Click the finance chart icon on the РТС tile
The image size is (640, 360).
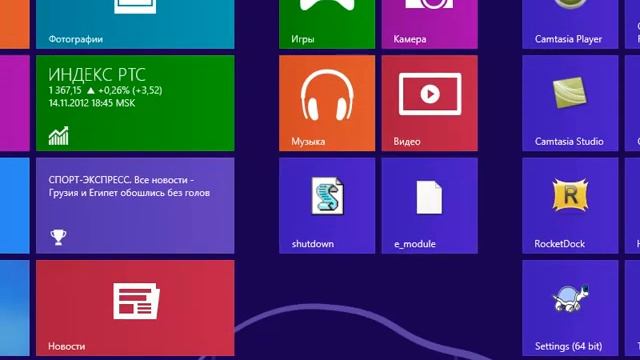[59, 136]
